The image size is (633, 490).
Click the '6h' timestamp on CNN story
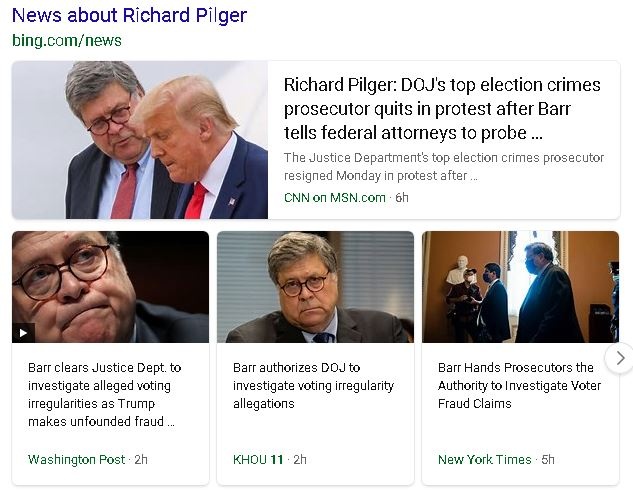(x=402, y=197)
